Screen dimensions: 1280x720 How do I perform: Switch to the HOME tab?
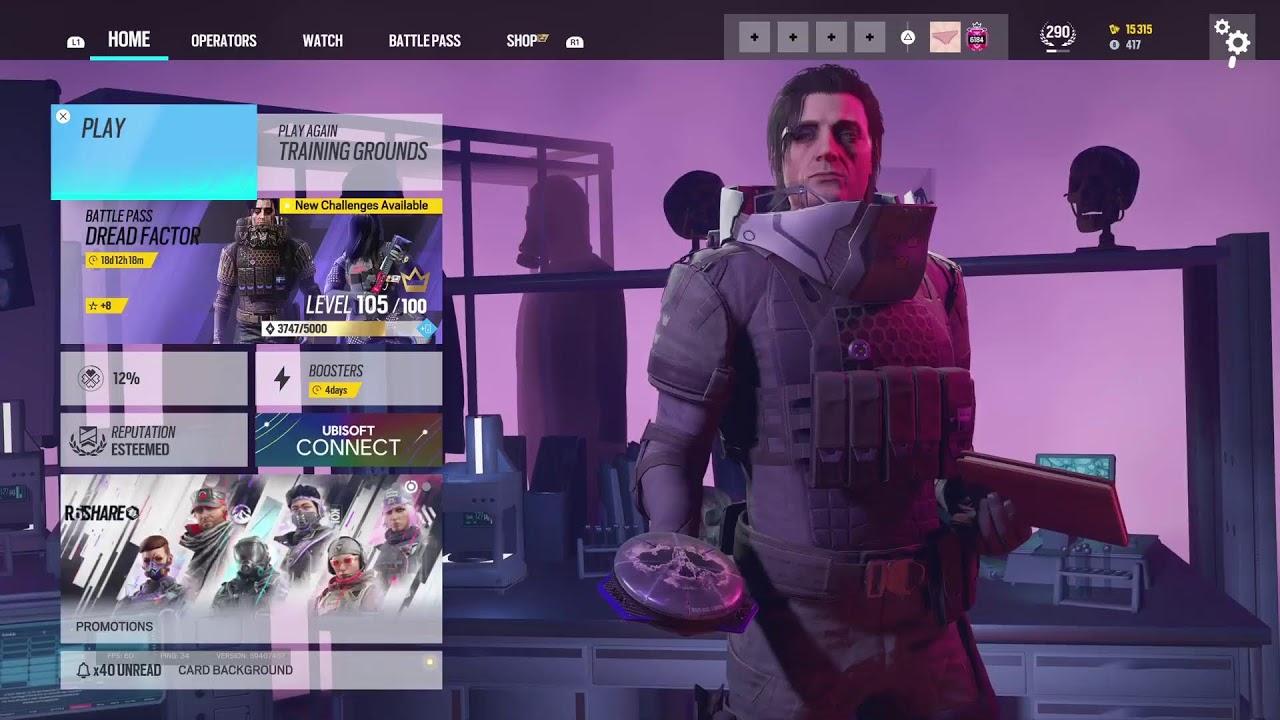(x=129, y=40)
